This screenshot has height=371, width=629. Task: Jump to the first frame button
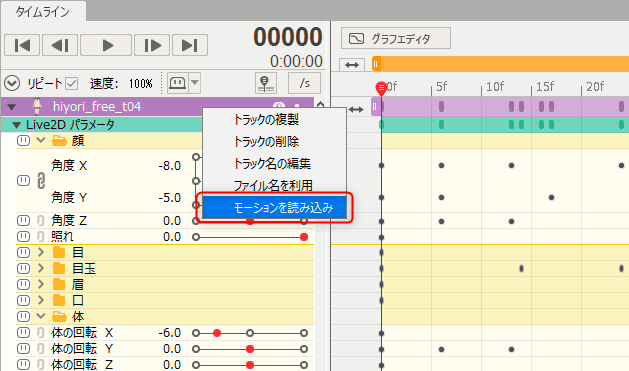[x=22, y=45]
